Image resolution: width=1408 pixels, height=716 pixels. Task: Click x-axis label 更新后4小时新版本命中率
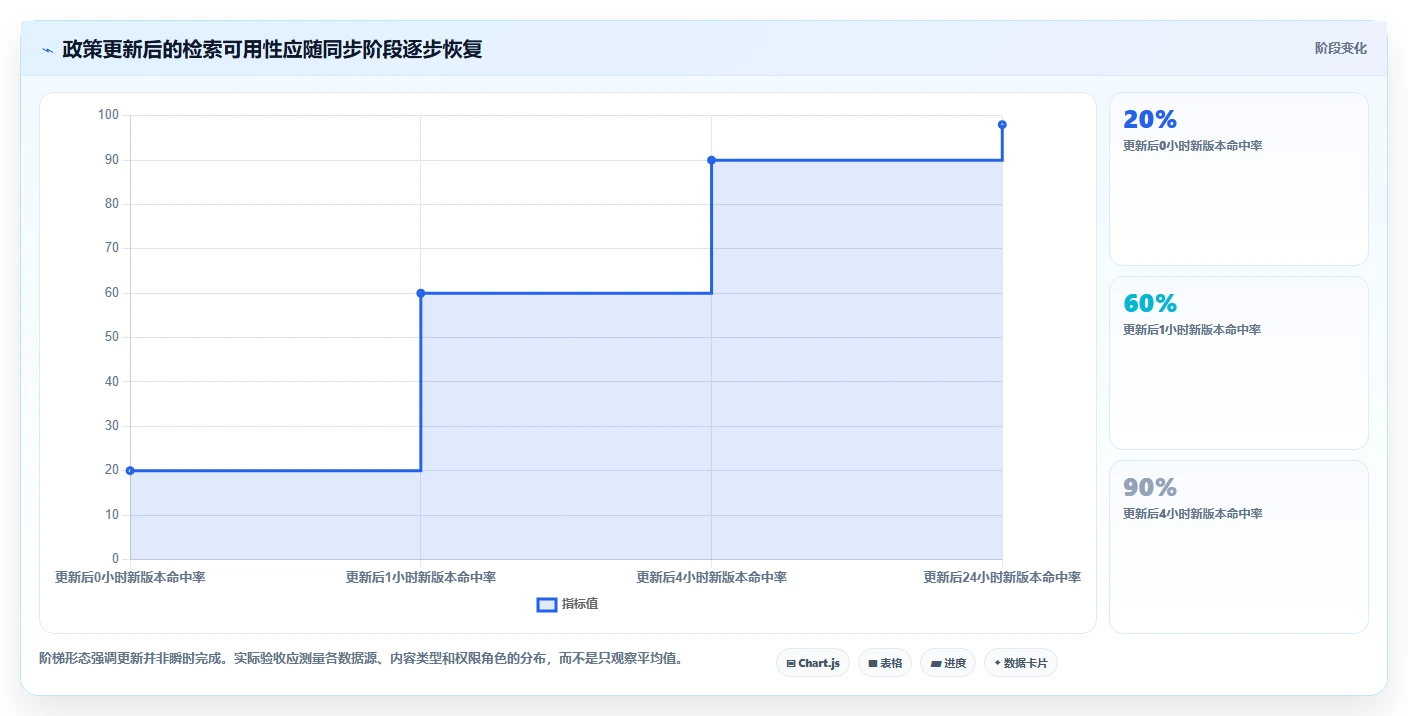[712, 577]
